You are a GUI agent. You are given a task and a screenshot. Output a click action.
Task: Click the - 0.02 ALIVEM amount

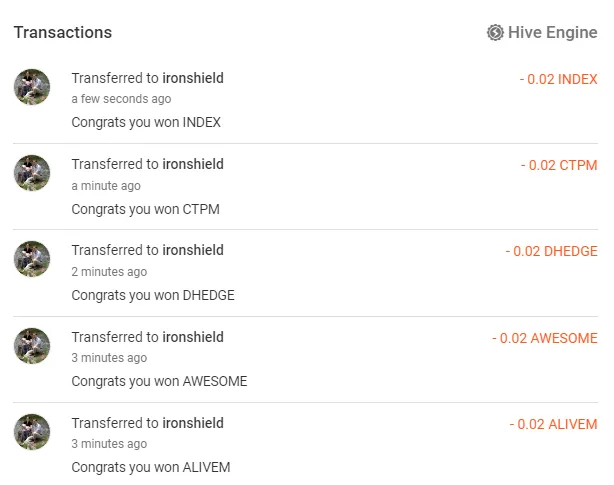click(x=553, y=424)
